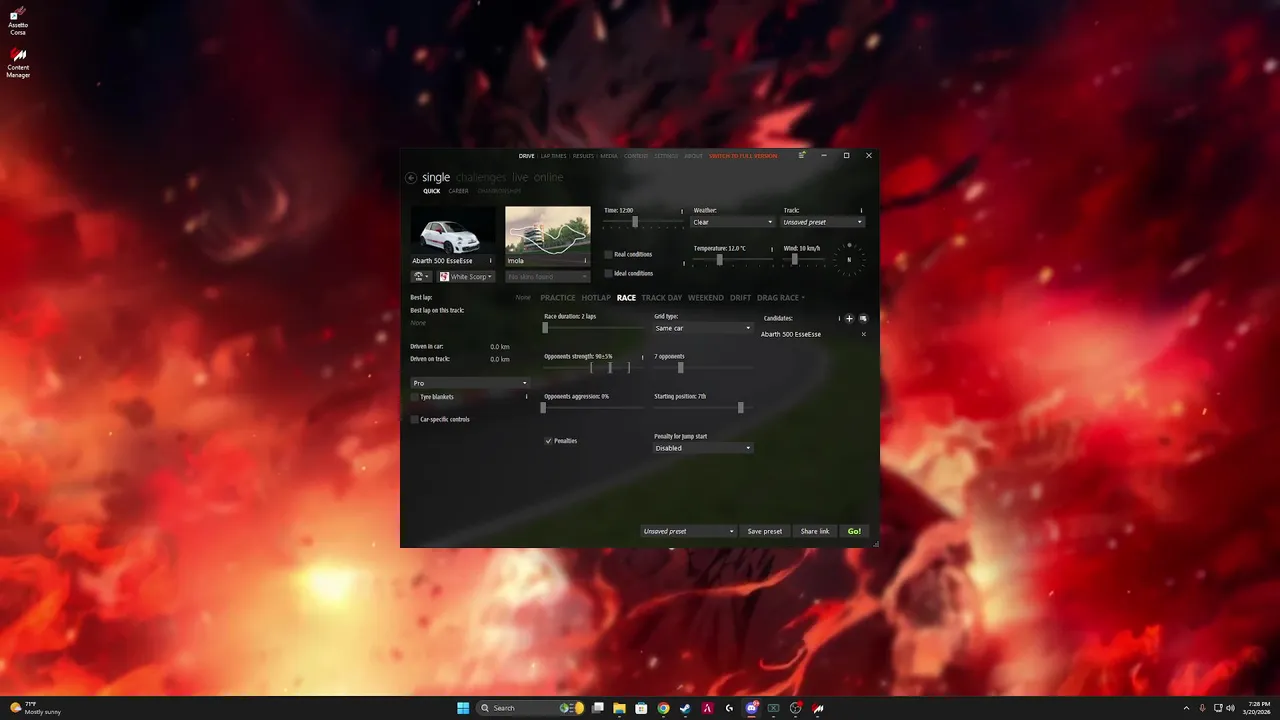This screenshot has width=1280, height=720.
Task: Click the back arrow next to single
Action: point(411,178)
